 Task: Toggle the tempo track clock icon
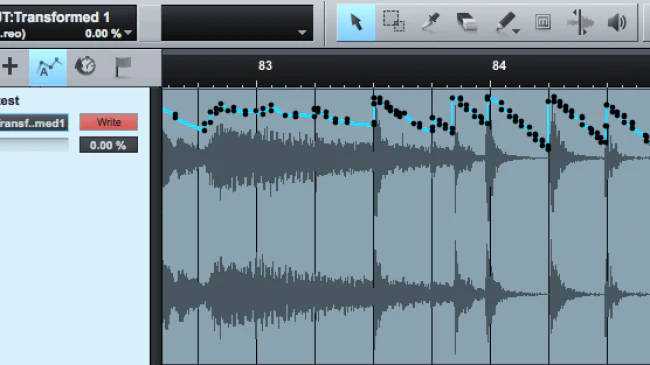pos(85,66)
